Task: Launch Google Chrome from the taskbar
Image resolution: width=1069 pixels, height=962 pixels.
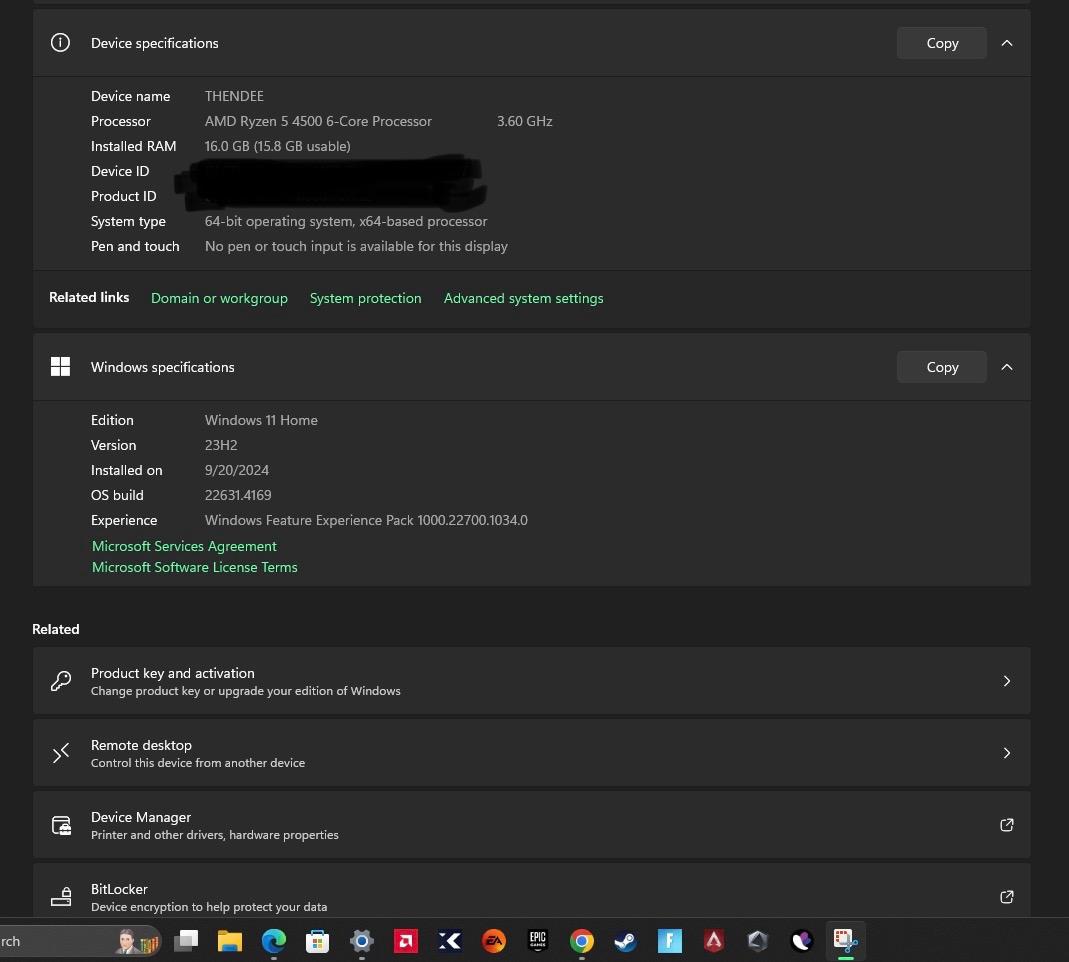Action: (582, 941)
